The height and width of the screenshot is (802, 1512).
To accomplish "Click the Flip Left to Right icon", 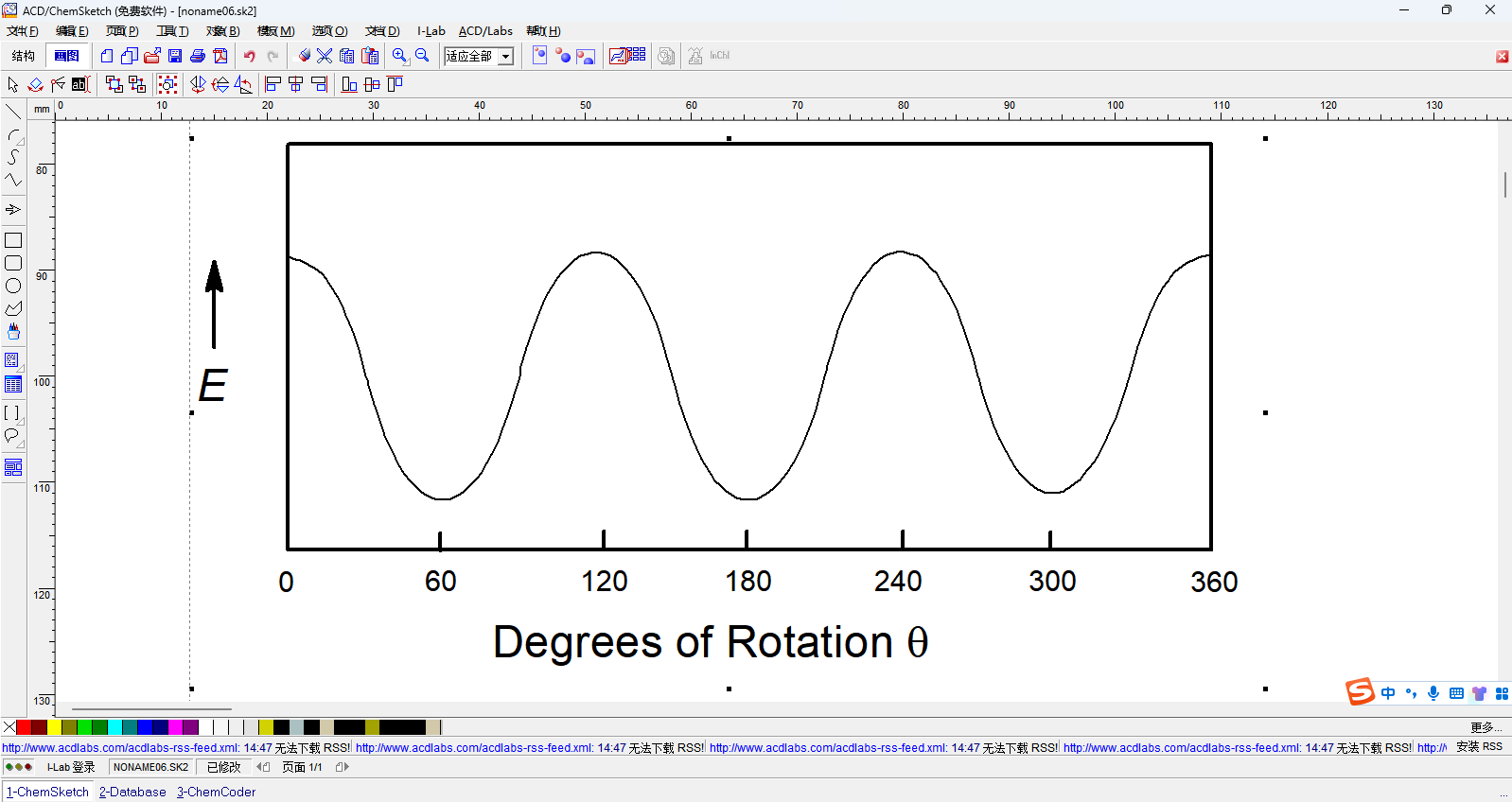I will click(198, 84).
